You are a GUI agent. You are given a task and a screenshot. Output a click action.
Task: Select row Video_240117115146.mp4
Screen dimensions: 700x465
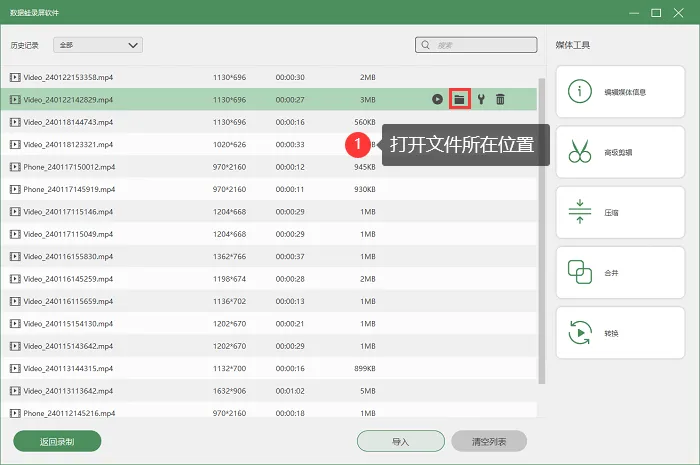(x=269, y=212)
